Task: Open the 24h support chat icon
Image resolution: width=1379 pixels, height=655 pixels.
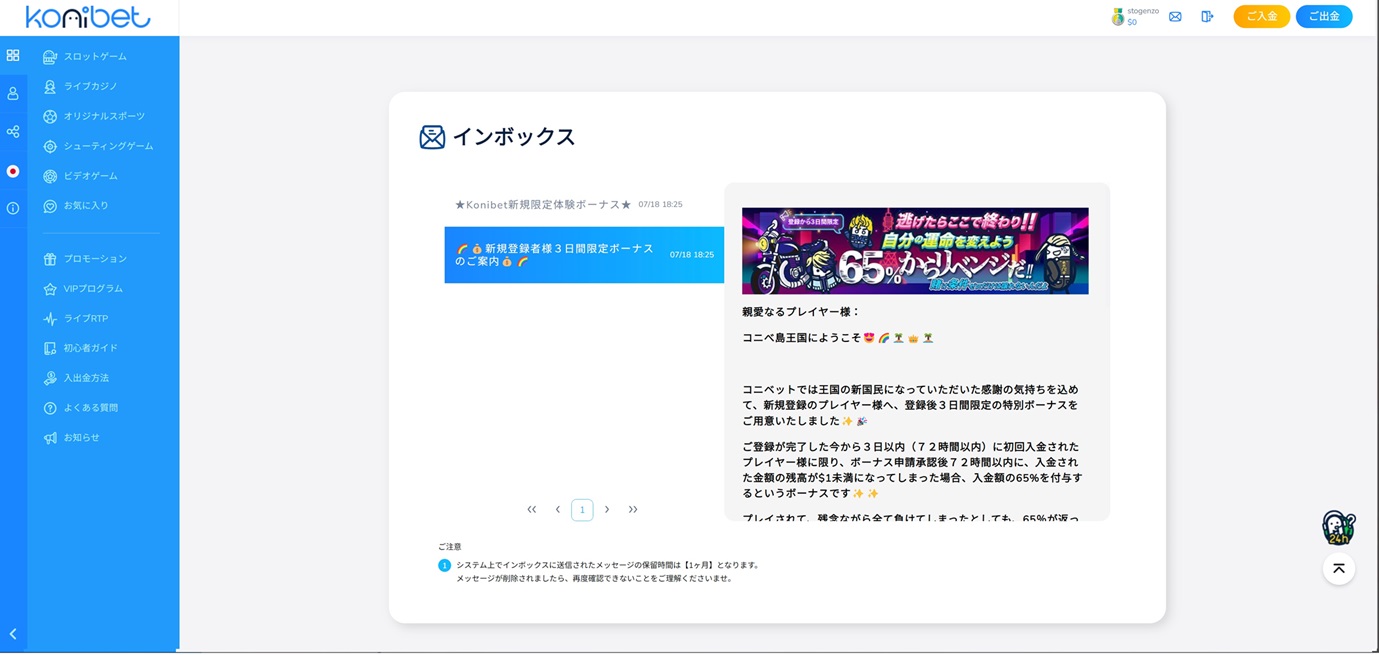Action: [x=1338, y=527]
